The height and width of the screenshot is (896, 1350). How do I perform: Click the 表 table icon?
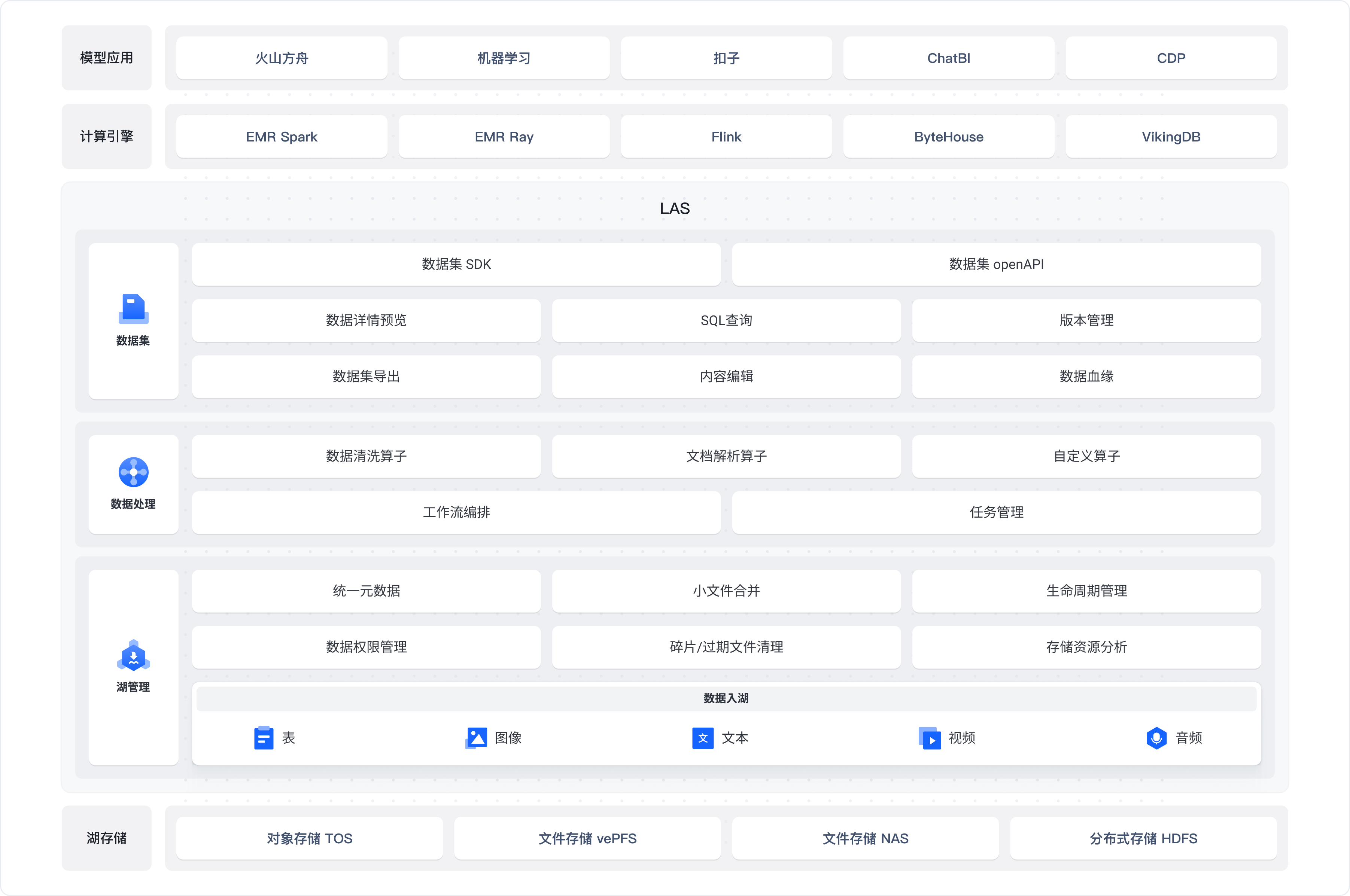[264, 738]
